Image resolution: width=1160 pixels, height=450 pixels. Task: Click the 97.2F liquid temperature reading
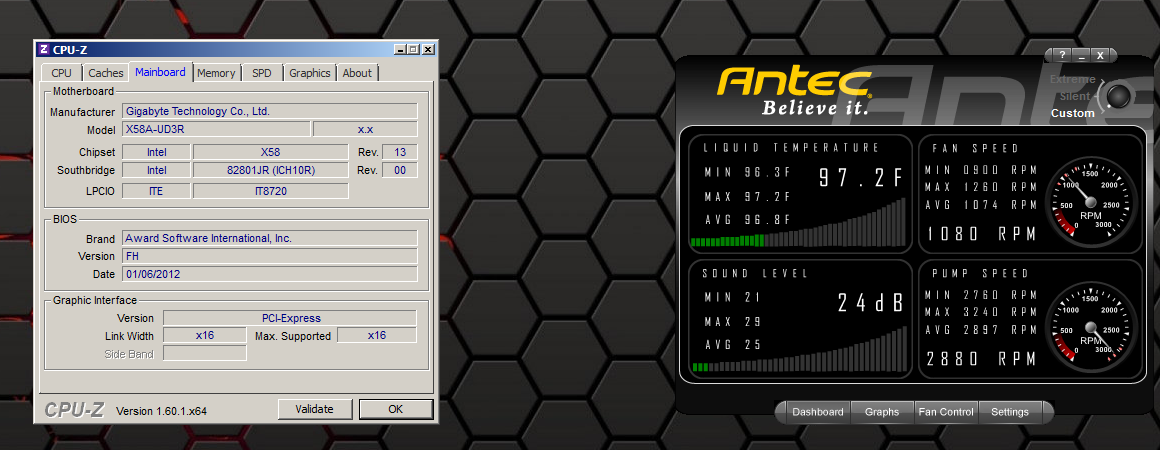861,178
